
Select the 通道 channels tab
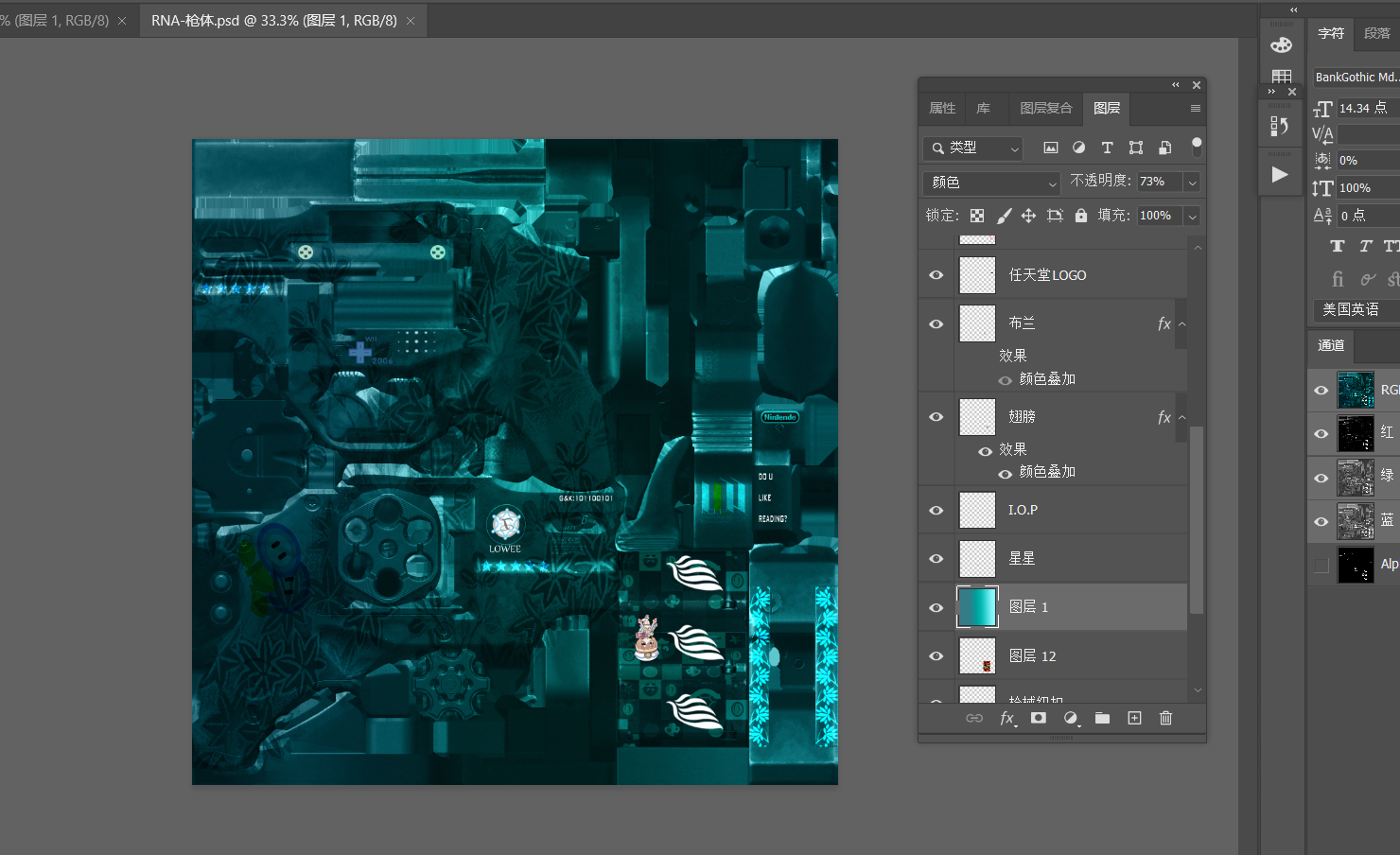pyautogui.click(x=1331, y=346)
